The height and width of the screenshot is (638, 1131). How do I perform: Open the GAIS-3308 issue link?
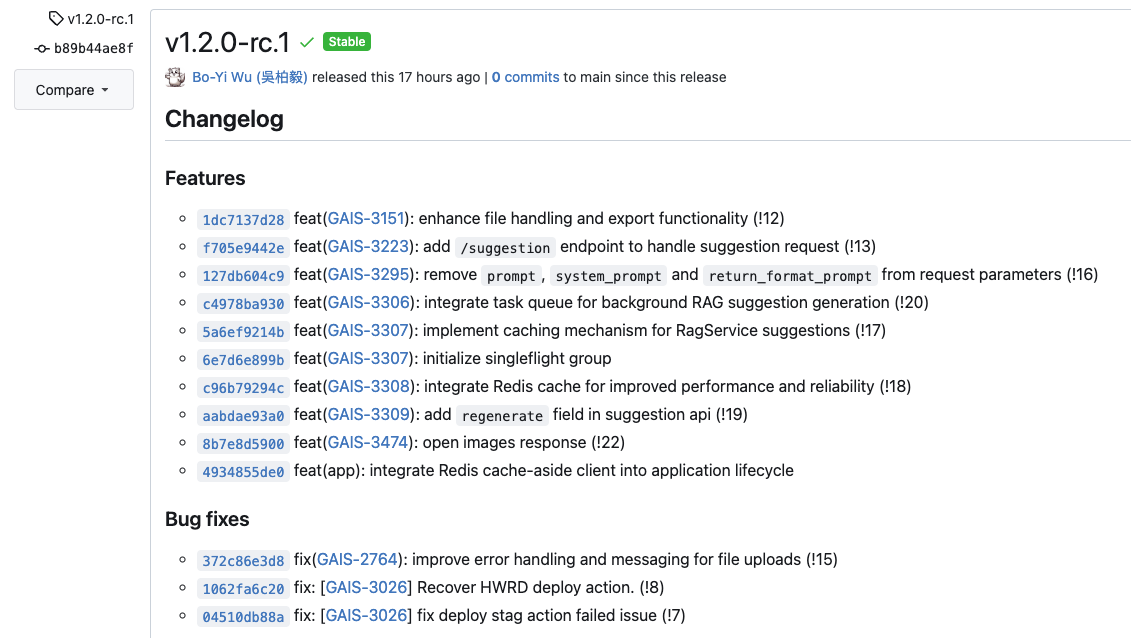(368, 386)
